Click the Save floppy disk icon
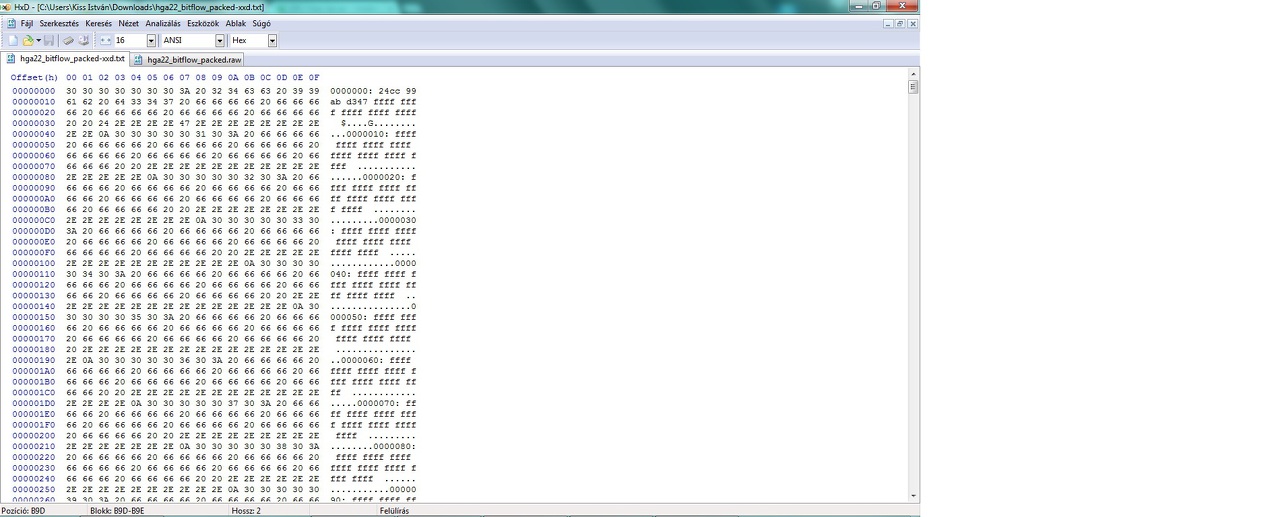This screenshot has height=517, width=1280. [x=49, y=41]
